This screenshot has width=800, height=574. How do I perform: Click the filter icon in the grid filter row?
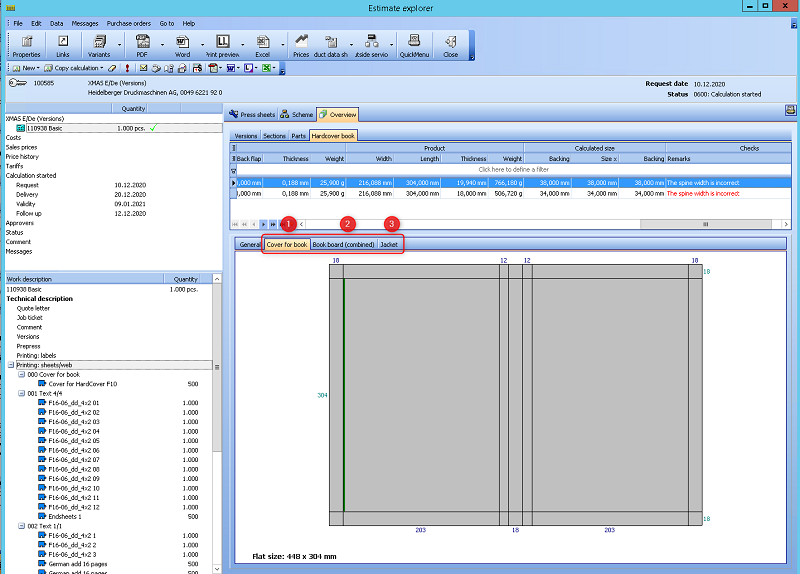[234, 170]
